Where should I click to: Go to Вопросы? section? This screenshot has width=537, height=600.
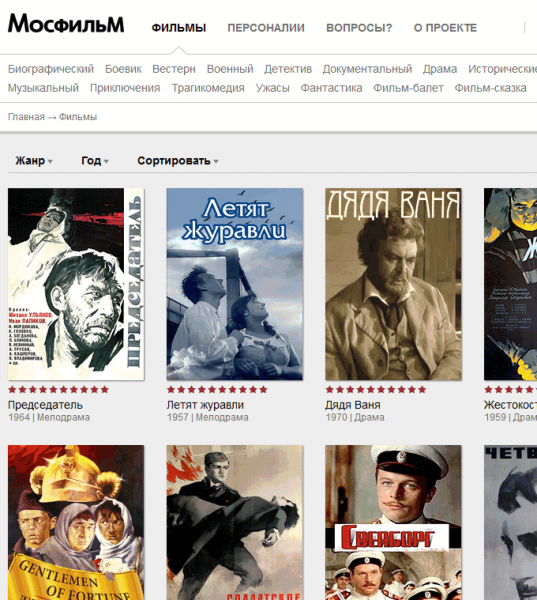point(359,28)
